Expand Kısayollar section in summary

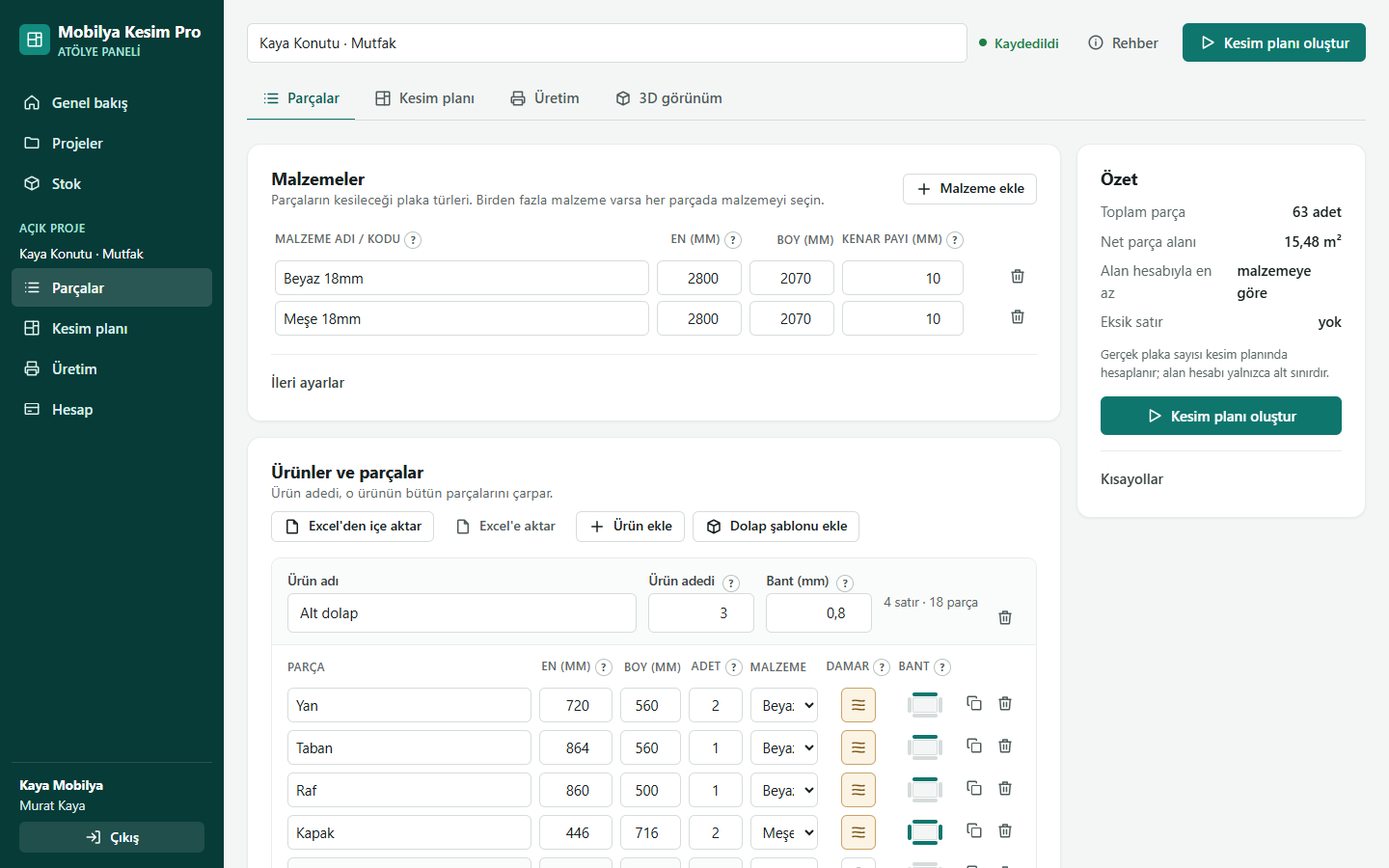(x=1131, y=479)
